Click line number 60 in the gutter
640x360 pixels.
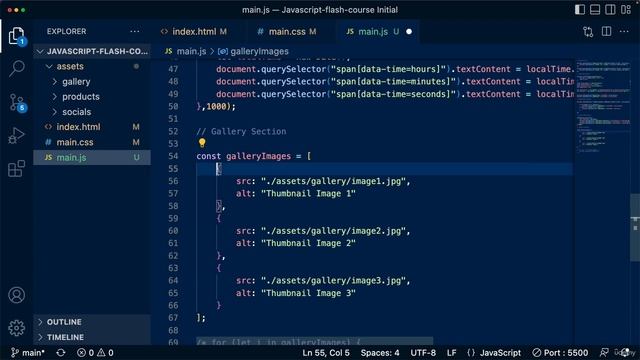(x=173, y=231)
